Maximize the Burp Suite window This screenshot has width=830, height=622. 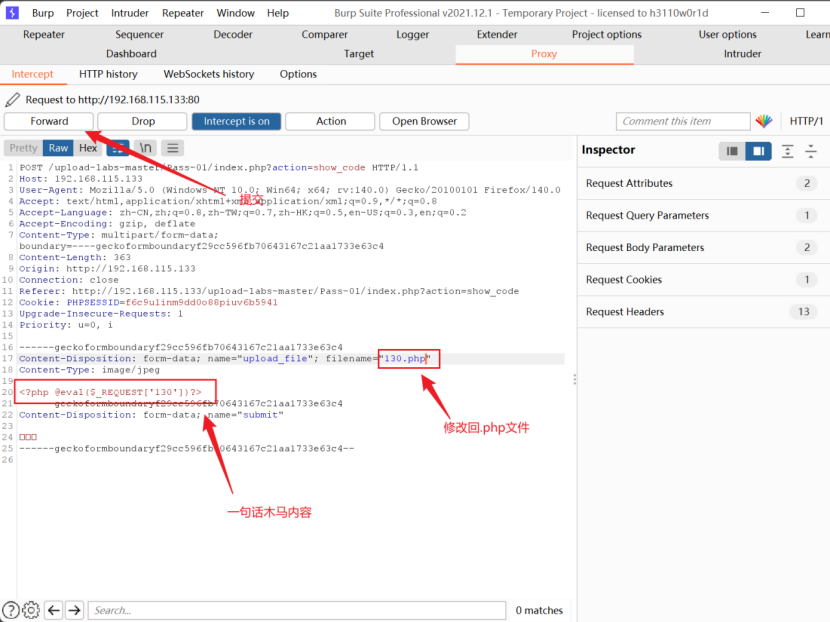pos(800,13)
